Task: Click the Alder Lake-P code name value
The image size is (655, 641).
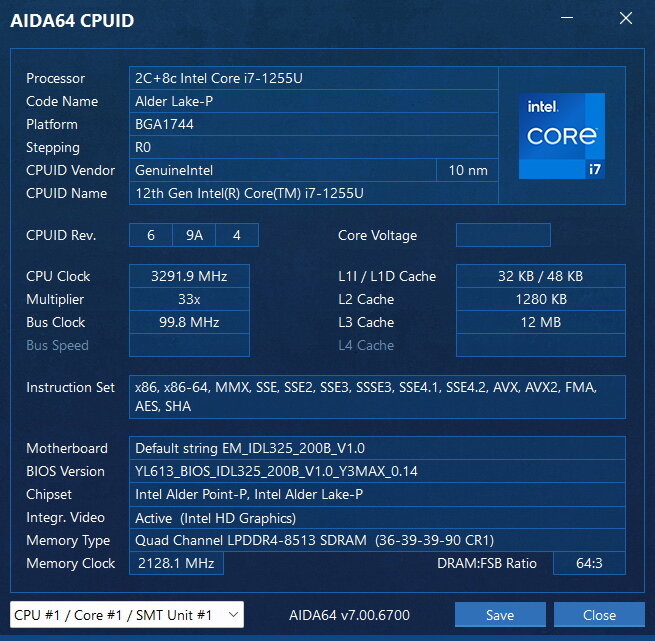Action: tap(313, 101)
